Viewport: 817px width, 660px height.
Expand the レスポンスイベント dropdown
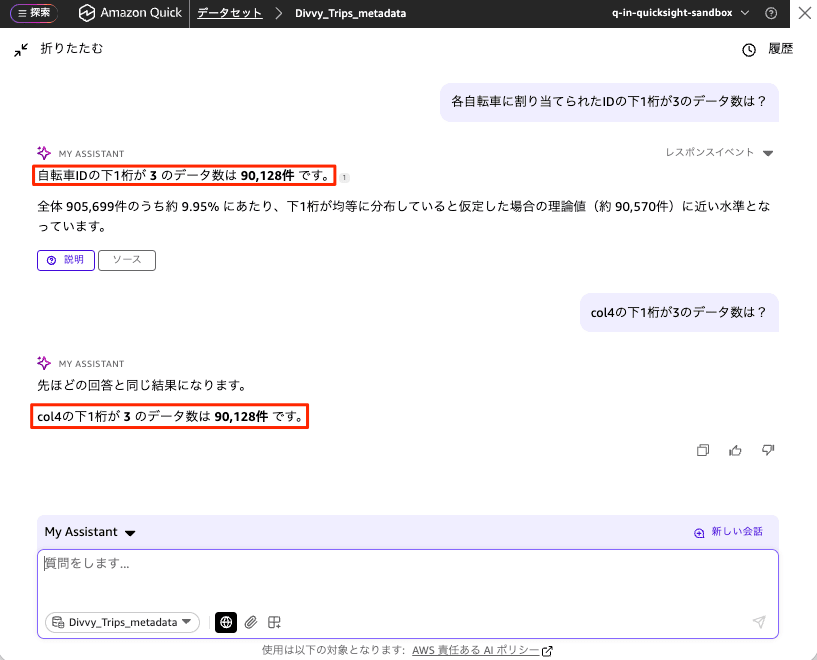[x=719, y=153]
